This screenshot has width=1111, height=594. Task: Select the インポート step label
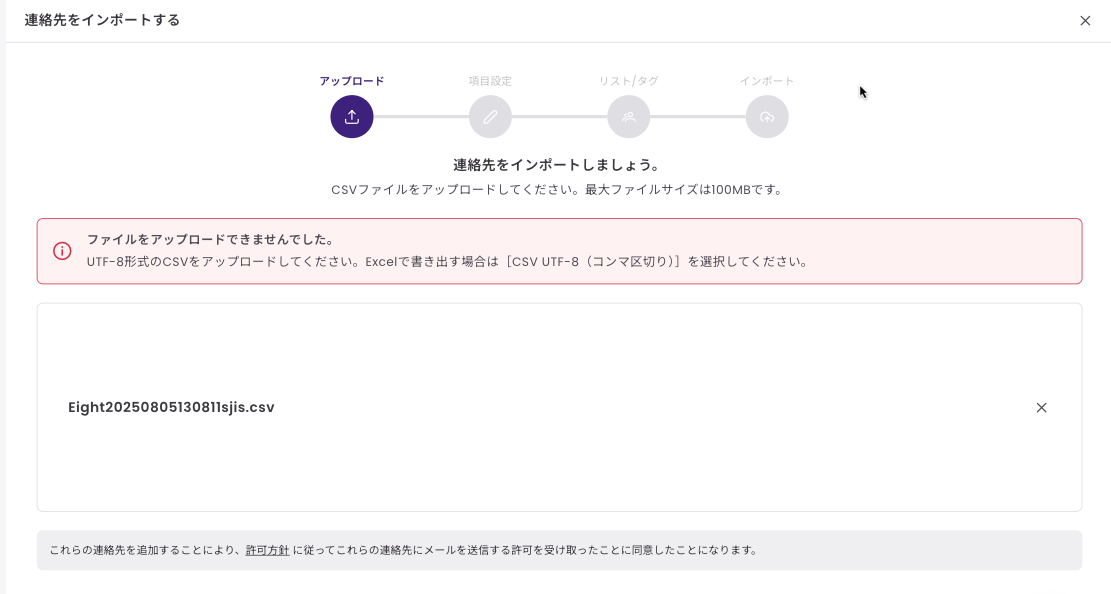coord(767,81)
